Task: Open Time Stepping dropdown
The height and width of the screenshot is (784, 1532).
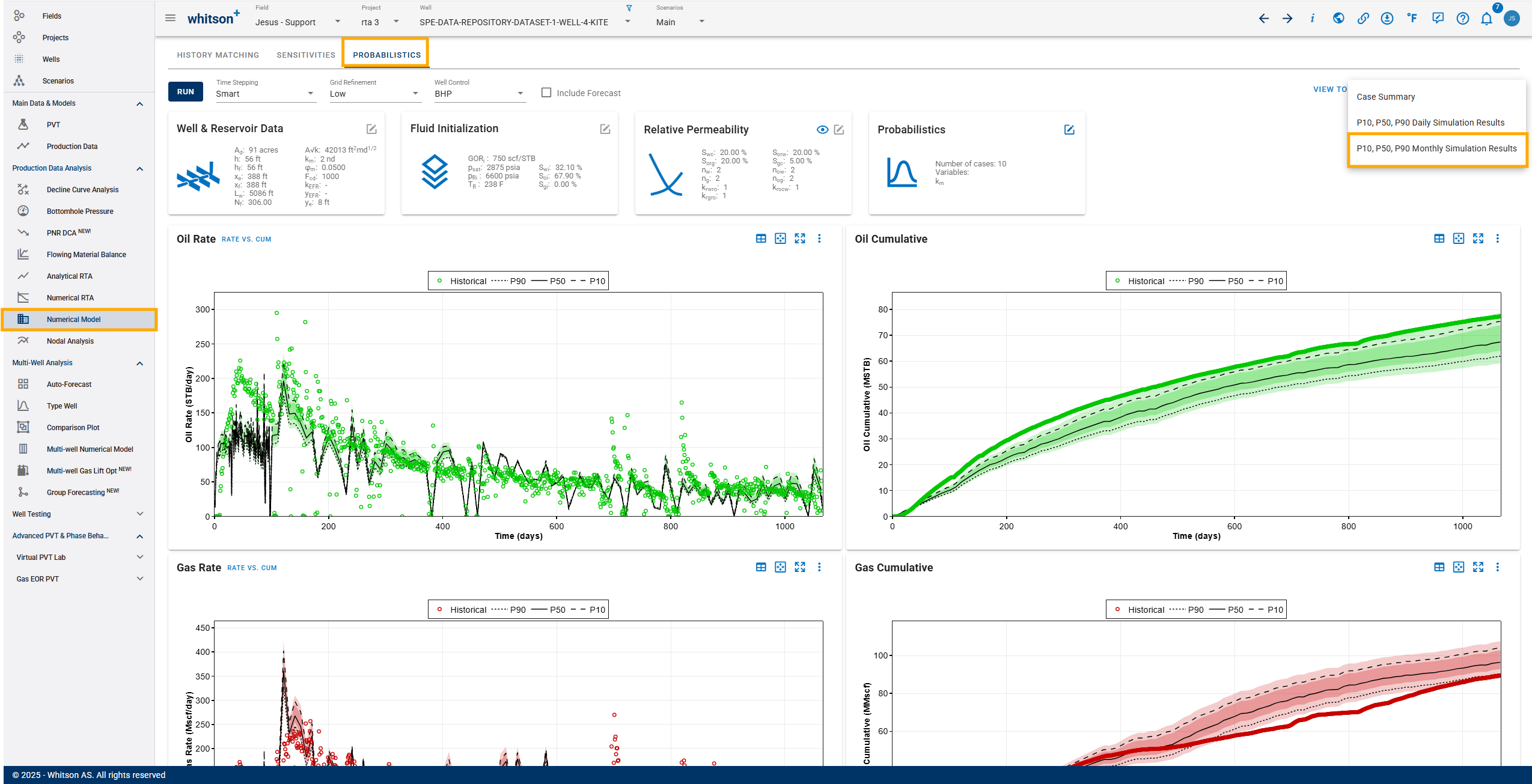Action: coord(265,94)
